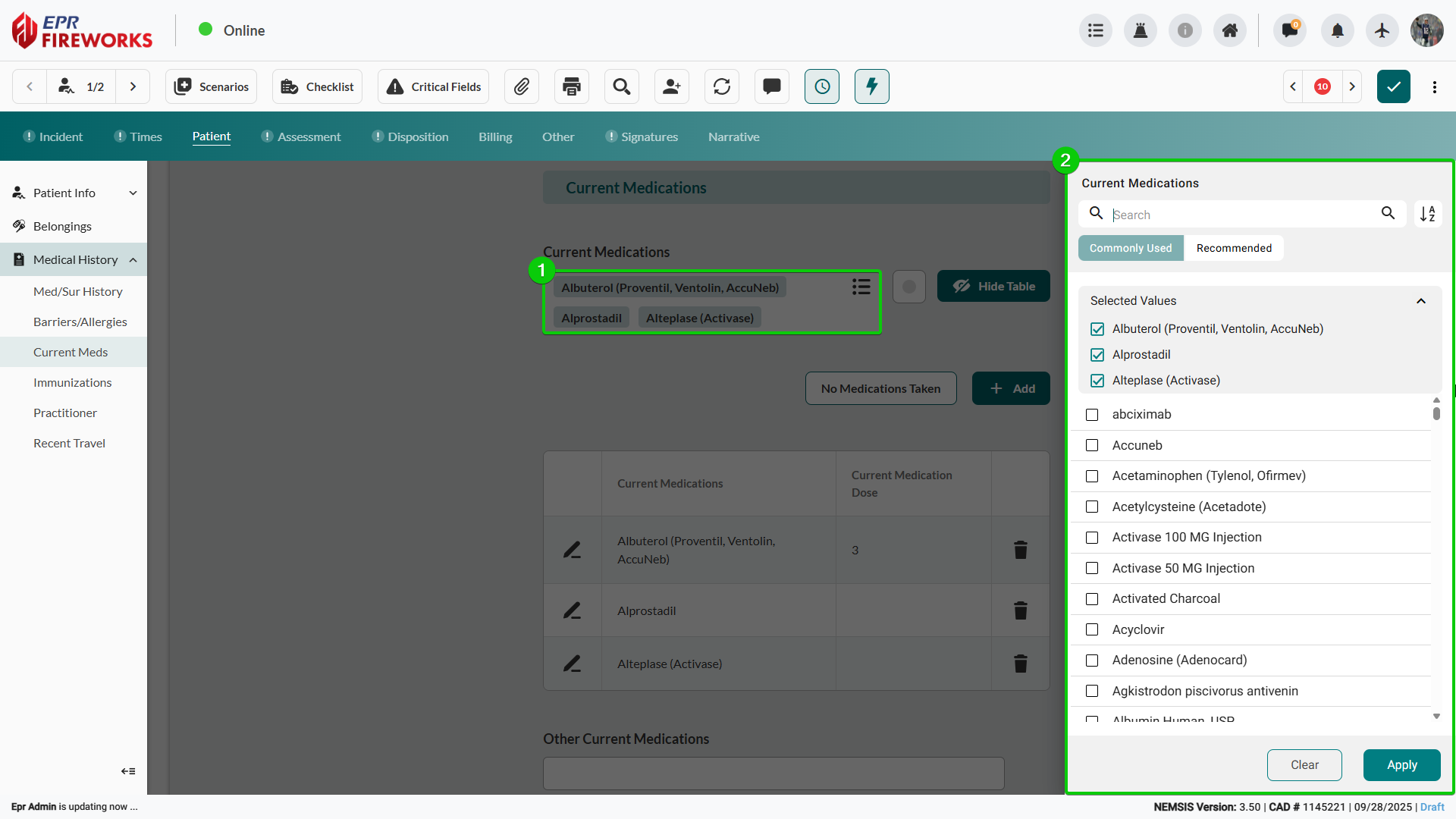Check the Acetaminophen (Tylenol, Ofirmev) checkbox
Screen dimensions: 1456x819
point(1092,476)
